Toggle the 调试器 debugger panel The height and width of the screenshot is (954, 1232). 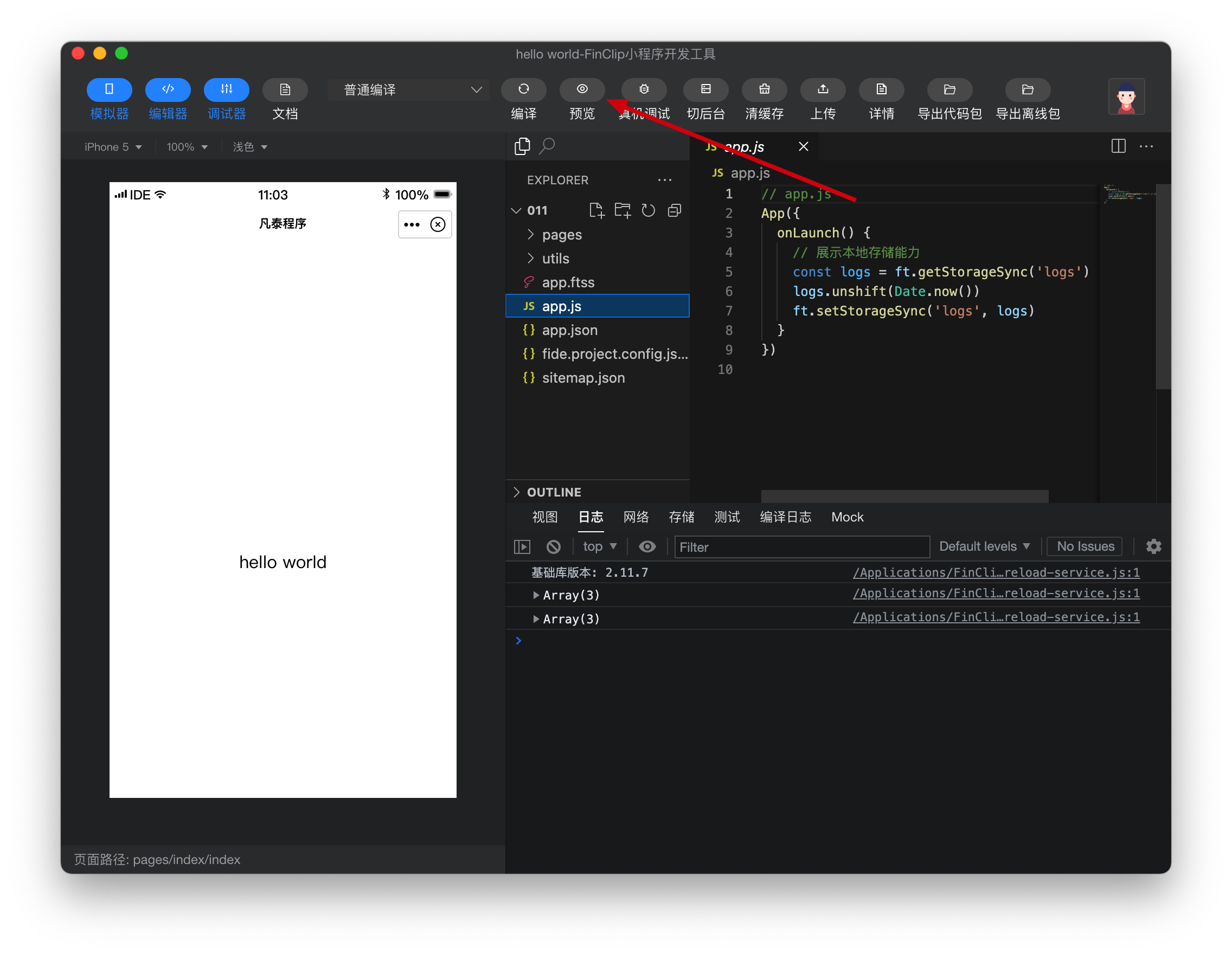click(226, 89)
